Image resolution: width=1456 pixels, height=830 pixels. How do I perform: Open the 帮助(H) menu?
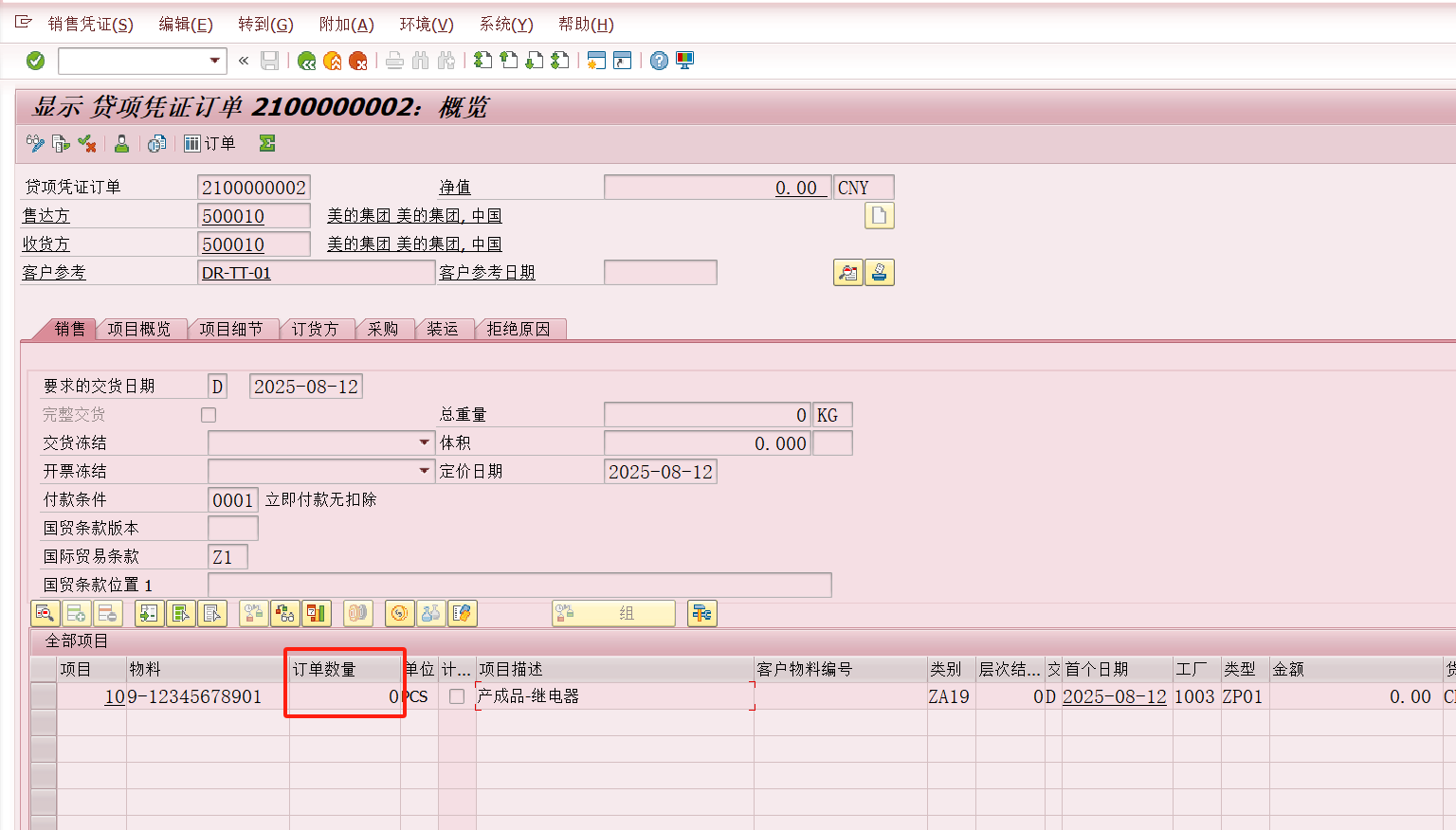point(586,24)
